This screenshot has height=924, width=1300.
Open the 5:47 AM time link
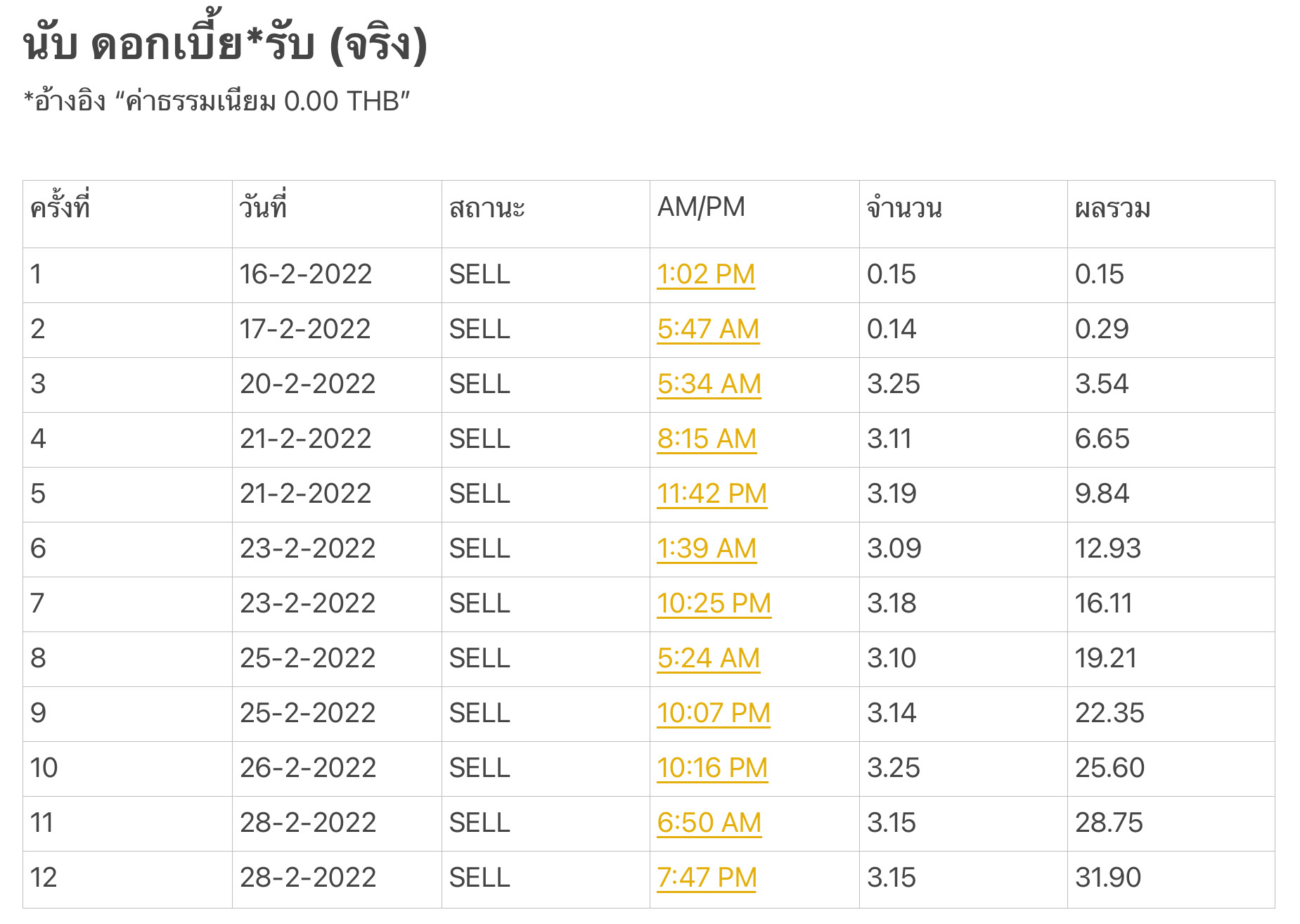point(708,329)
